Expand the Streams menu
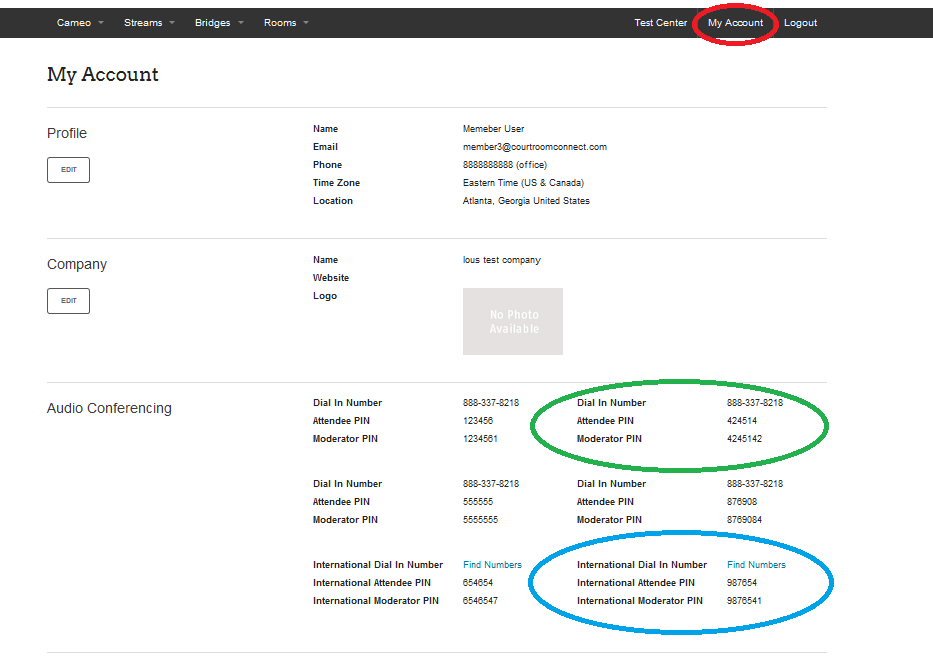This screenshot has height=667, width=933. click(x=149, y=23)
